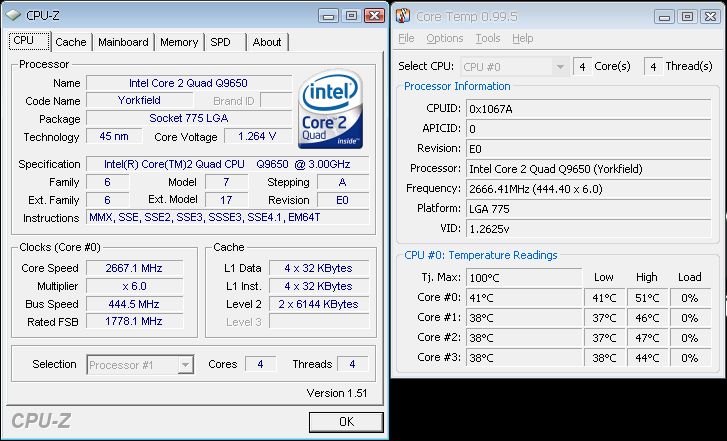Click the Core Temp title bar icon
This screenshot has width=727, height=441.
click(403, 16)
